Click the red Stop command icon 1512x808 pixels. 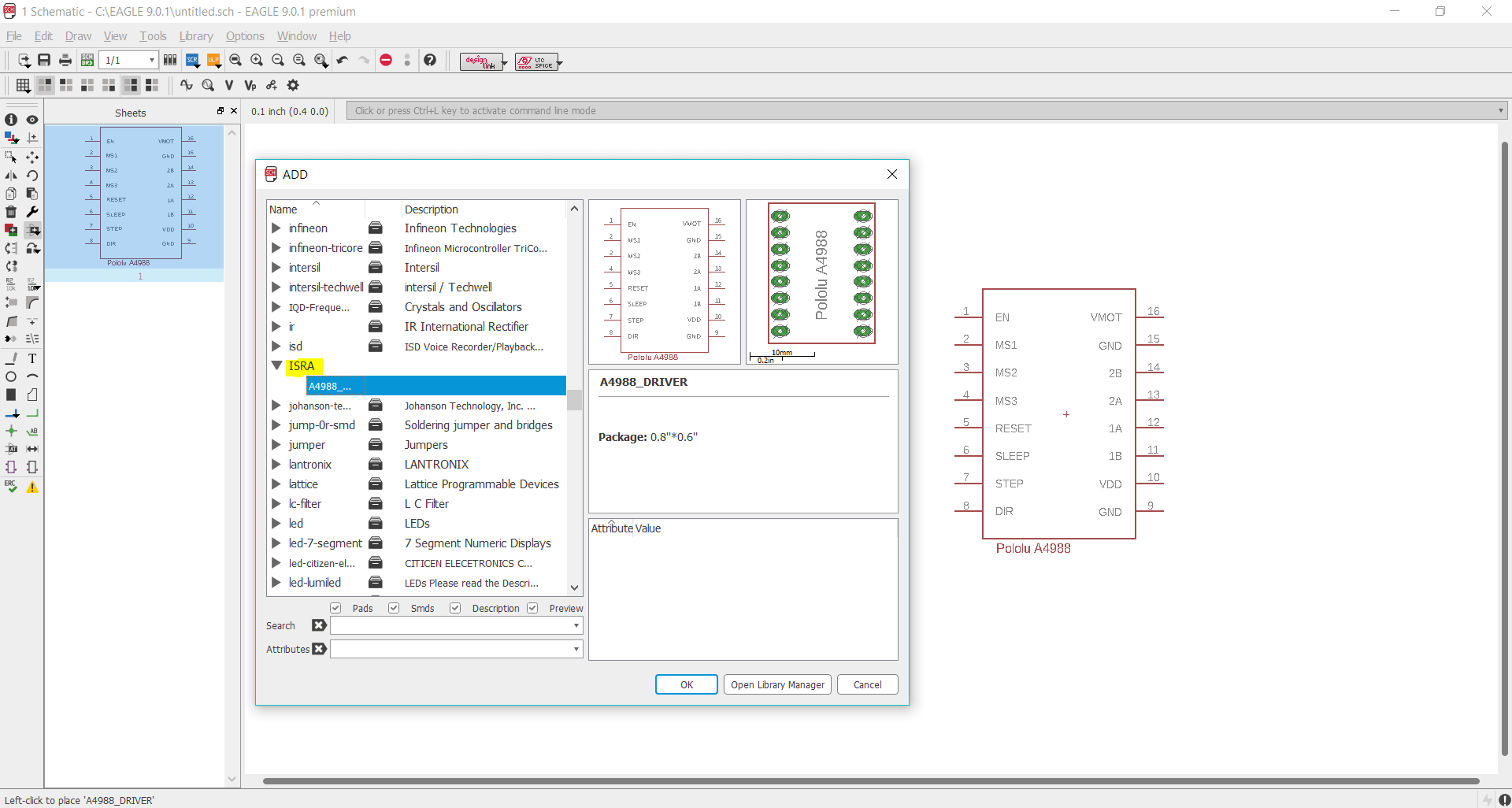coord(386,60)
